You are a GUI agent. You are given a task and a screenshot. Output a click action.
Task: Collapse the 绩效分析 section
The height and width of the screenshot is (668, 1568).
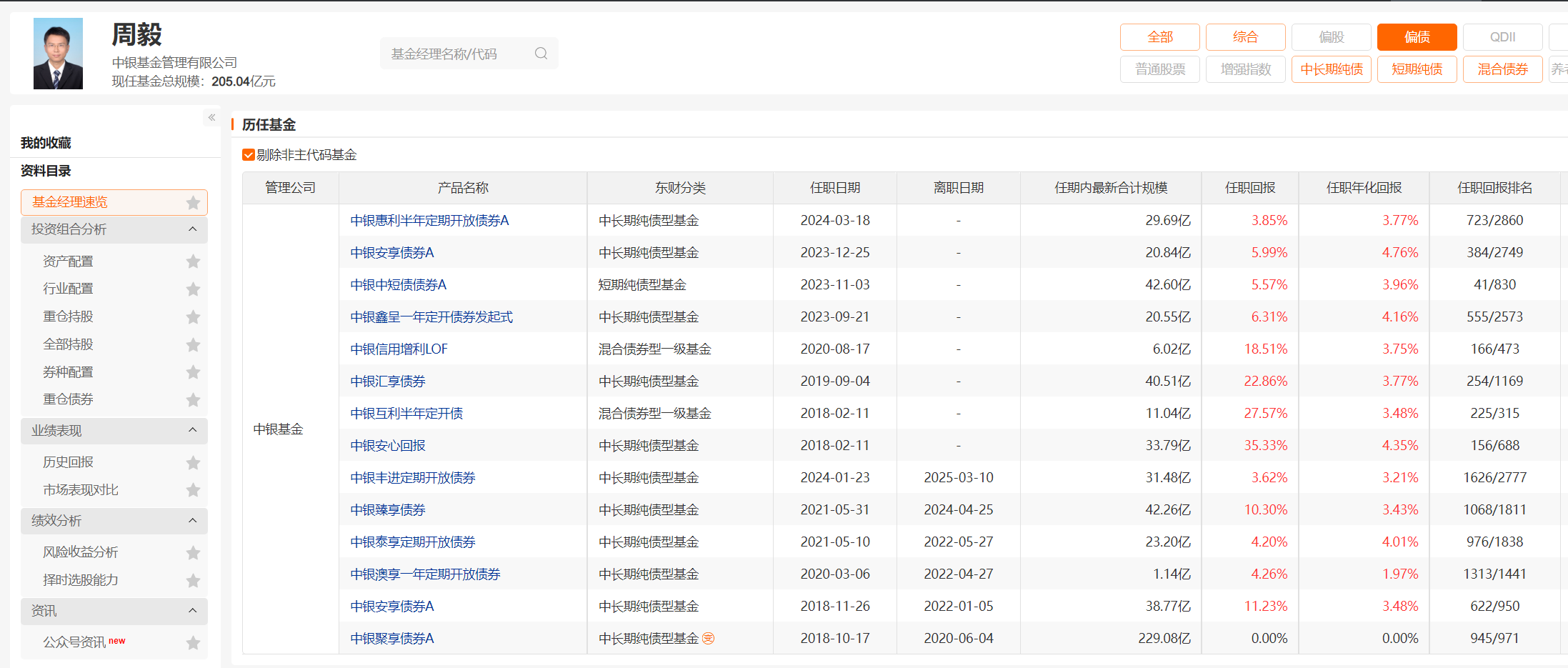tap(191, 521)
